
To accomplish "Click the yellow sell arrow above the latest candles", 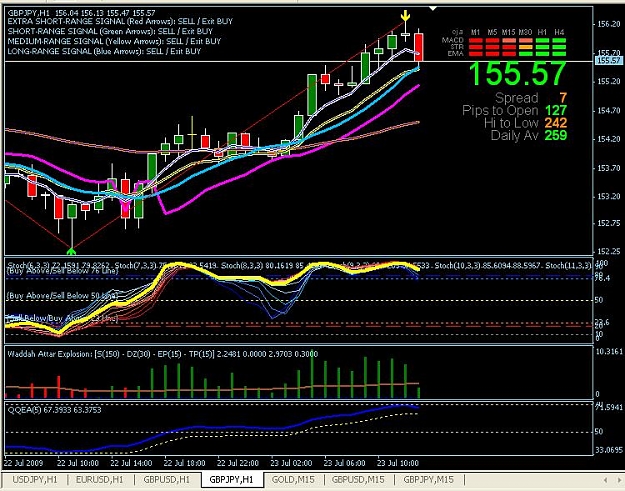I will point(405,16).
